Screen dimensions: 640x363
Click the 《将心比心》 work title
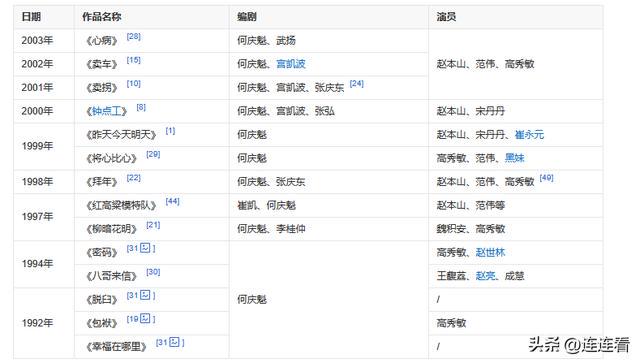coord(111,158)
